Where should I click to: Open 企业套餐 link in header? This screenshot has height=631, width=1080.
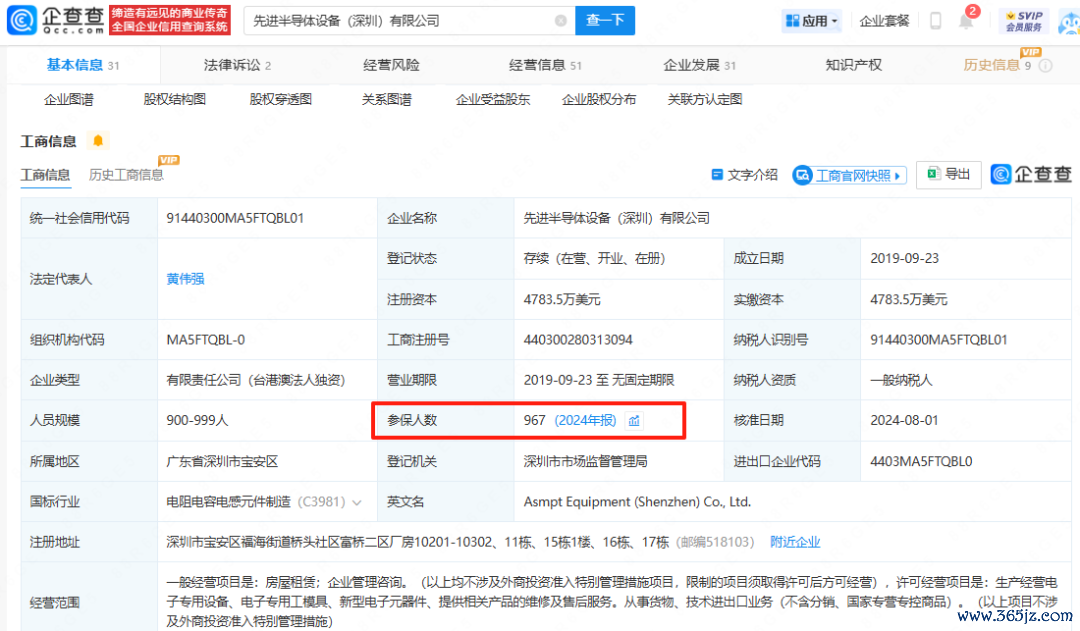[x=884, y=21]
